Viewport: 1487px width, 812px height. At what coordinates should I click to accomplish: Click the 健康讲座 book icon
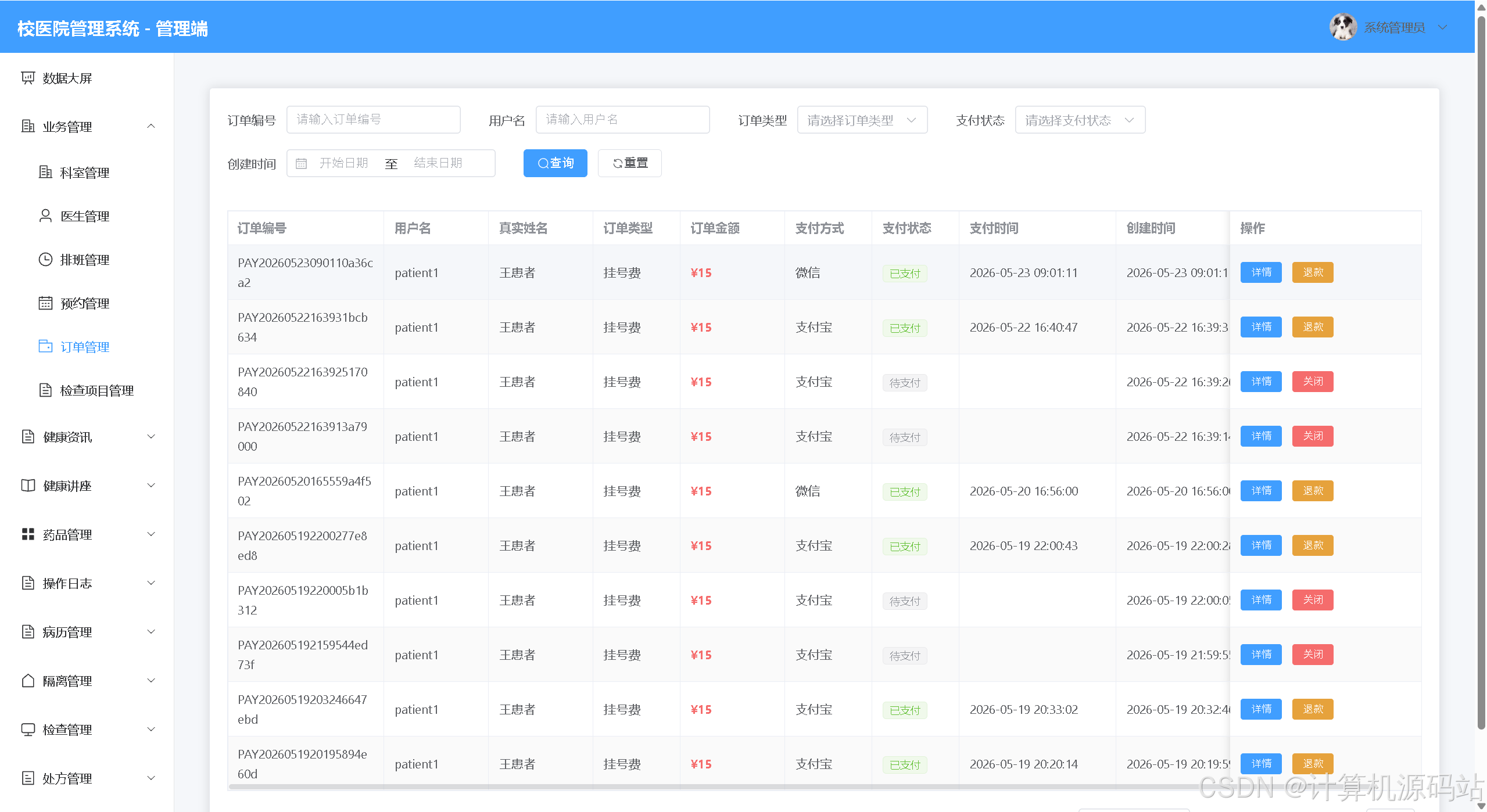28,485
